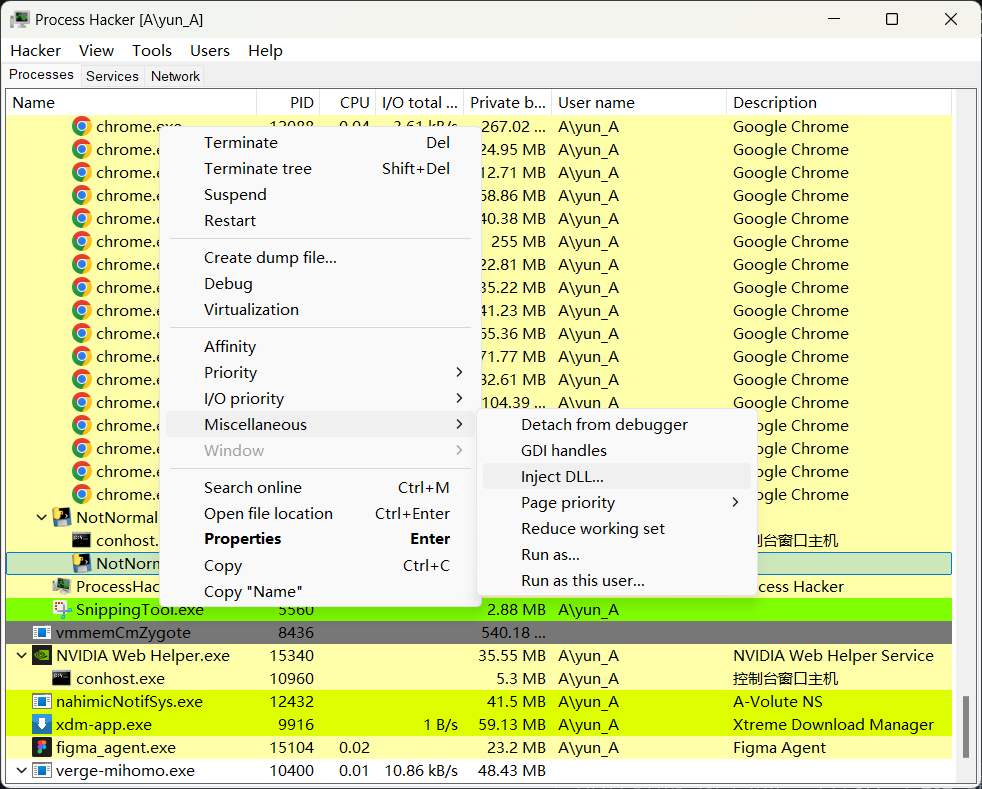Choose Inject DLL... from the submenu
The width and height of the screenshot is (982, 789).
562,477
